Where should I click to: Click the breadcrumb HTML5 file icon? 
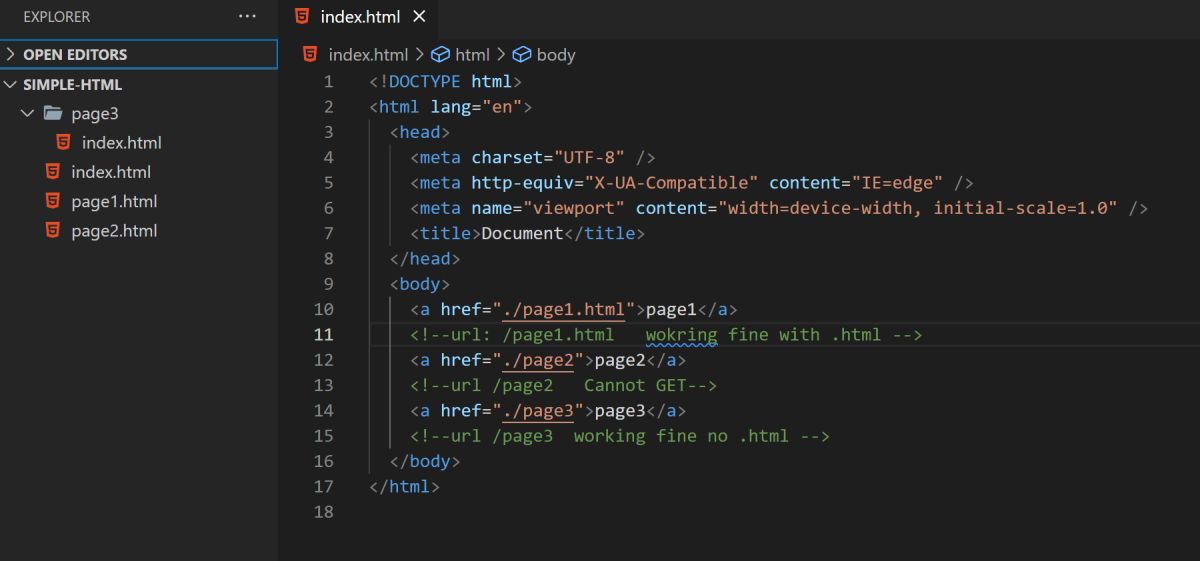[310, 54]
